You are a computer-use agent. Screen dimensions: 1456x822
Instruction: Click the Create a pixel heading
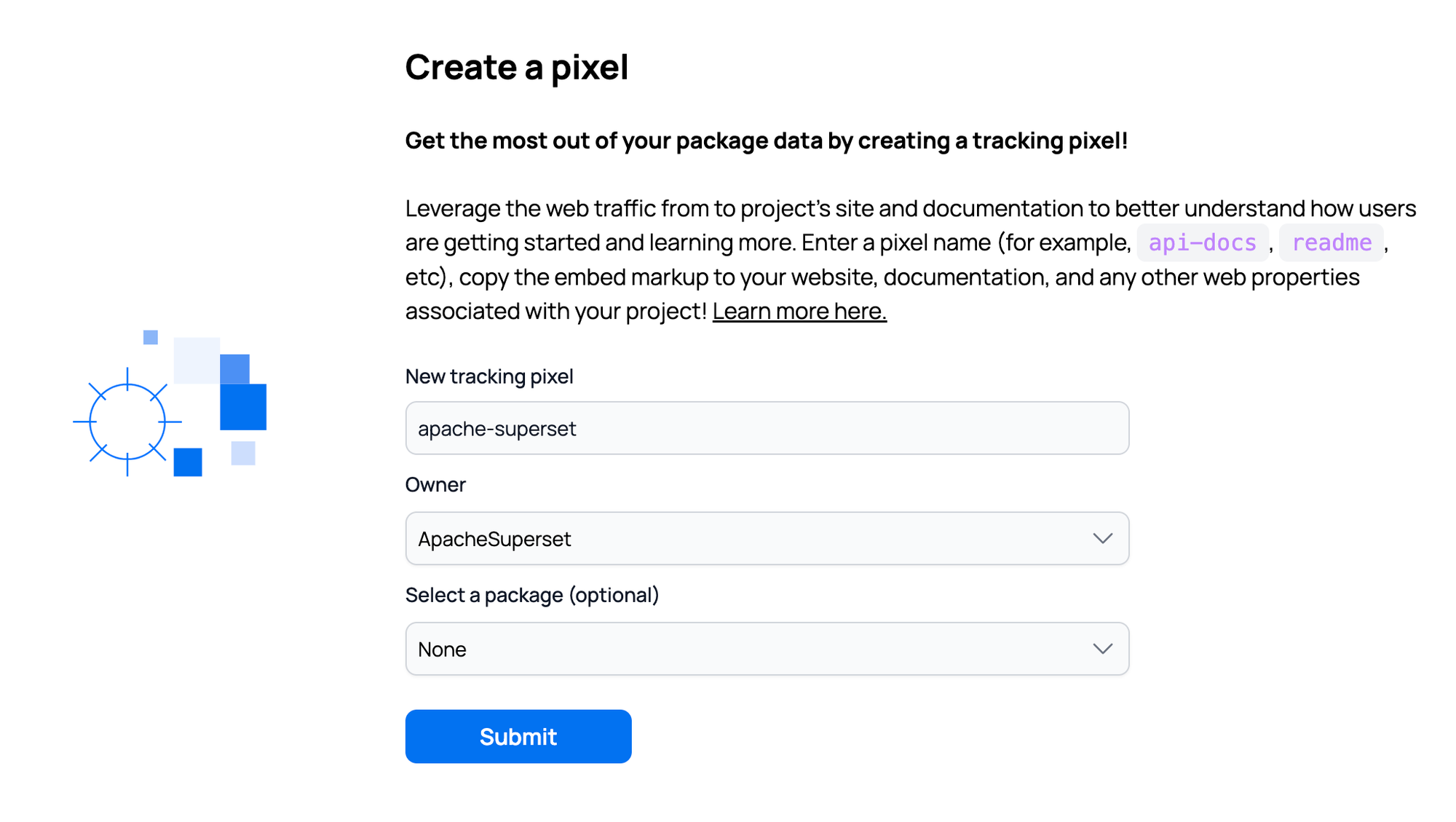517,67
